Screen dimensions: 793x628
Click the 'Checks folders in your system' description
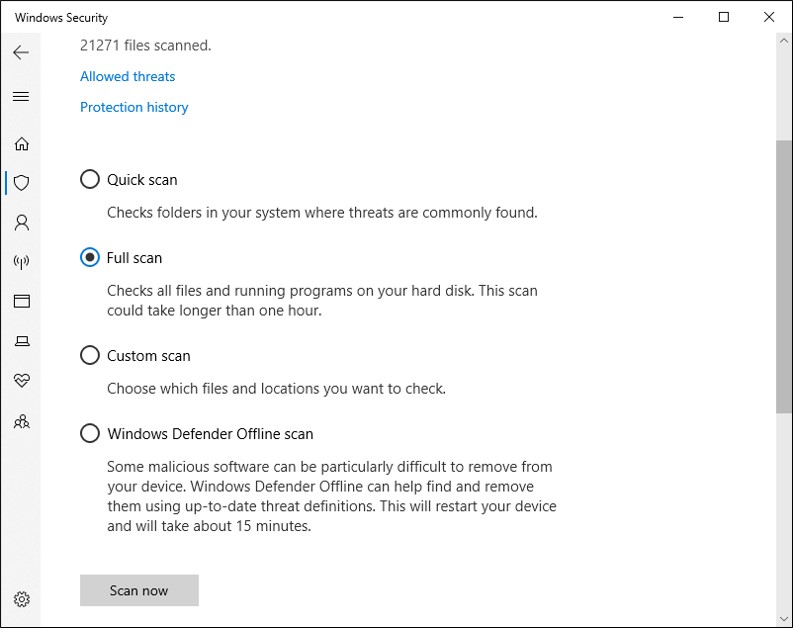[322, 212]
